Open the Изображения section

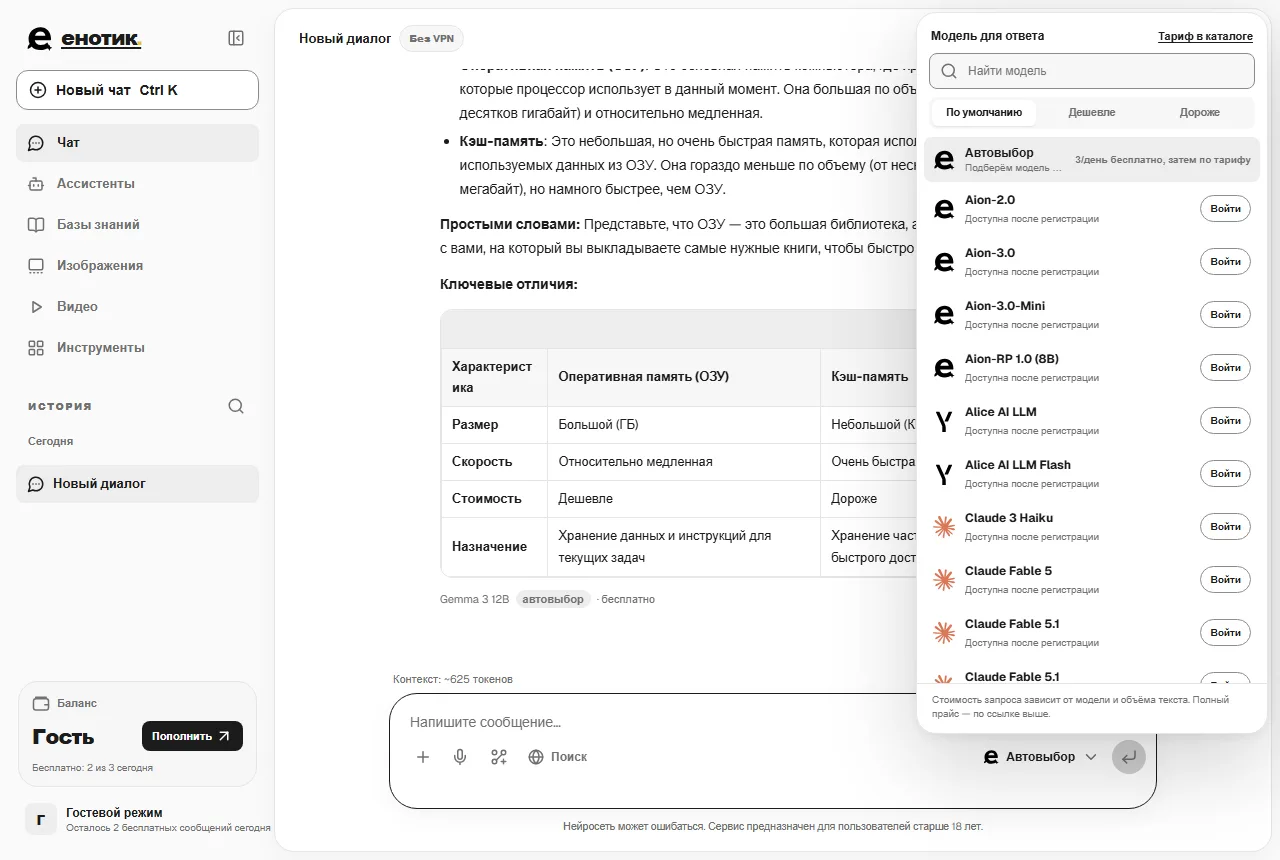click(137, 266)
